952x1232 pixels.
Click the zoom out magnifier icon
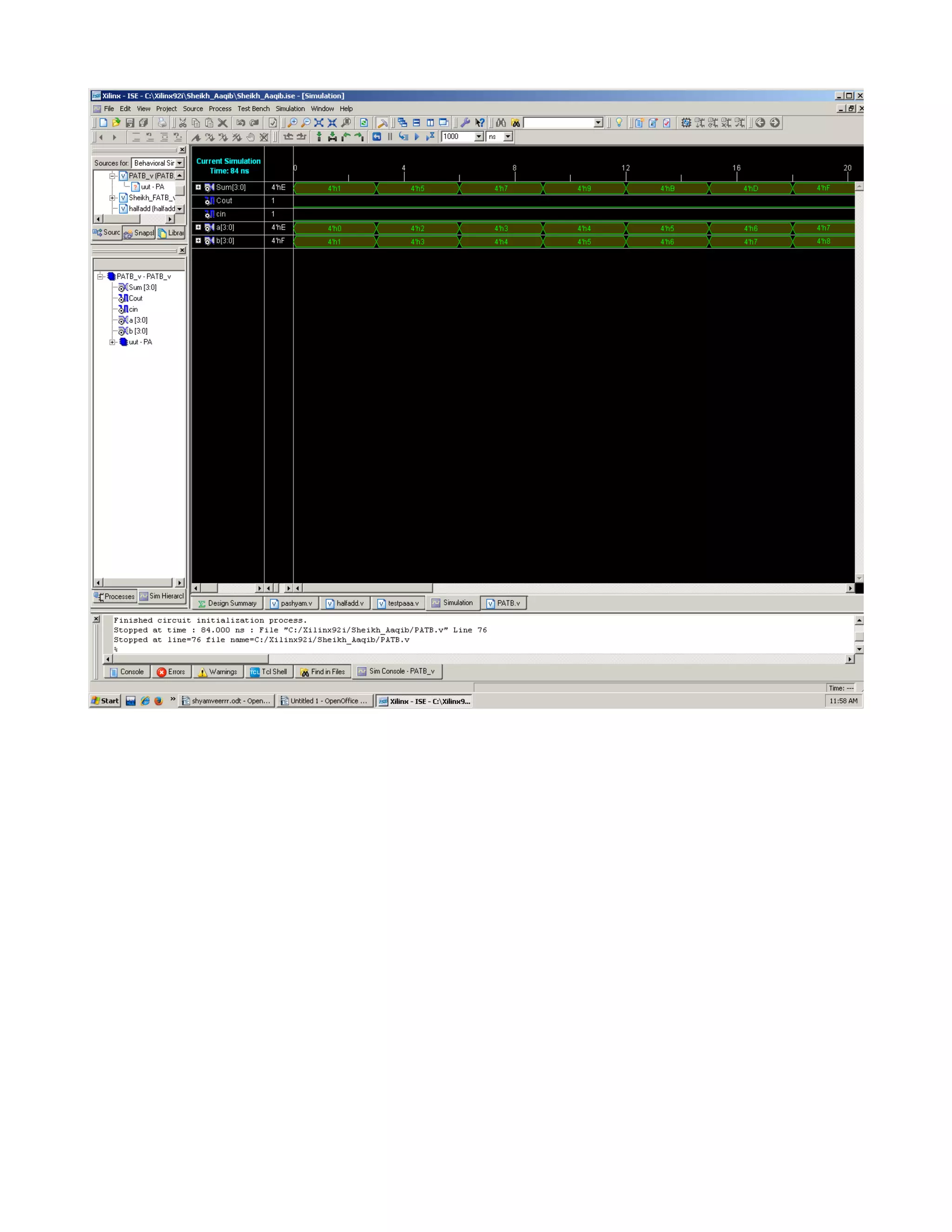click(306, 122)
